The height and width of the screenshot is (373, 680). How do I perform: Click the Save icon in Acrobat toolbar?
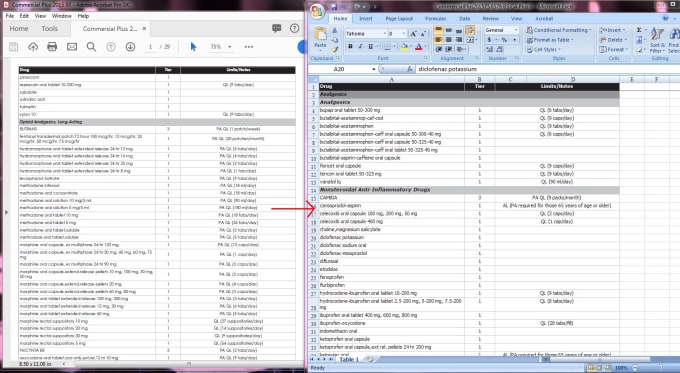13,47
